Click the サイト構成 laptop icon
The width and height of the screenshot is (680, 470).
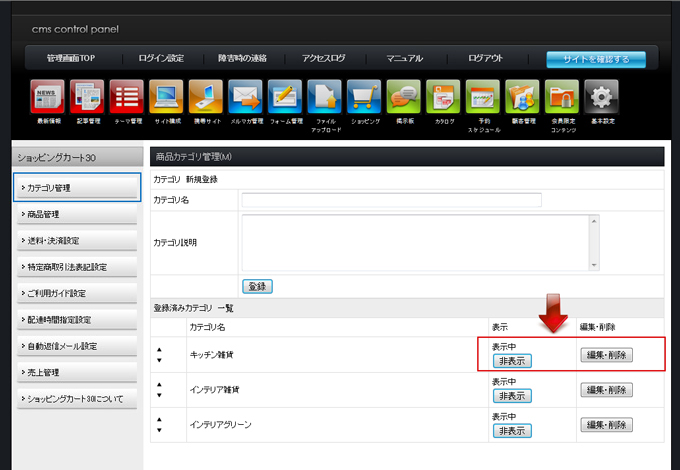pyautogui.click(x=166, y=98)
